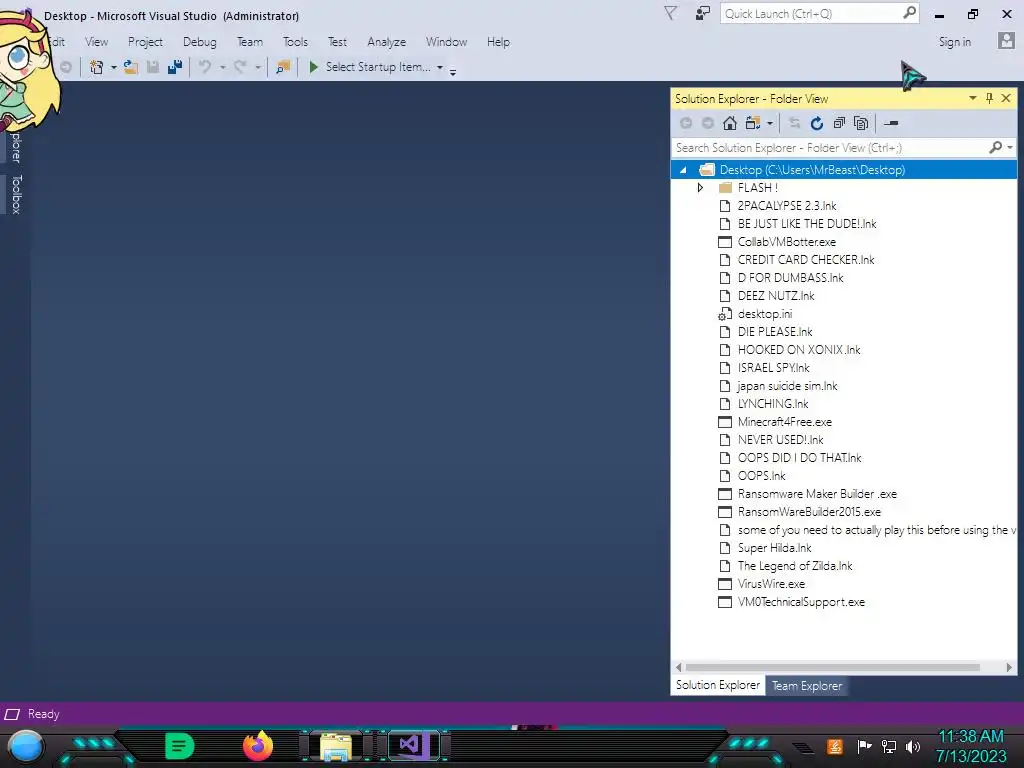This screenshot has width=1024, height=768.
Task: Click the Undo arrow icon
Action: pyautogui.click(x=205, y=67)
